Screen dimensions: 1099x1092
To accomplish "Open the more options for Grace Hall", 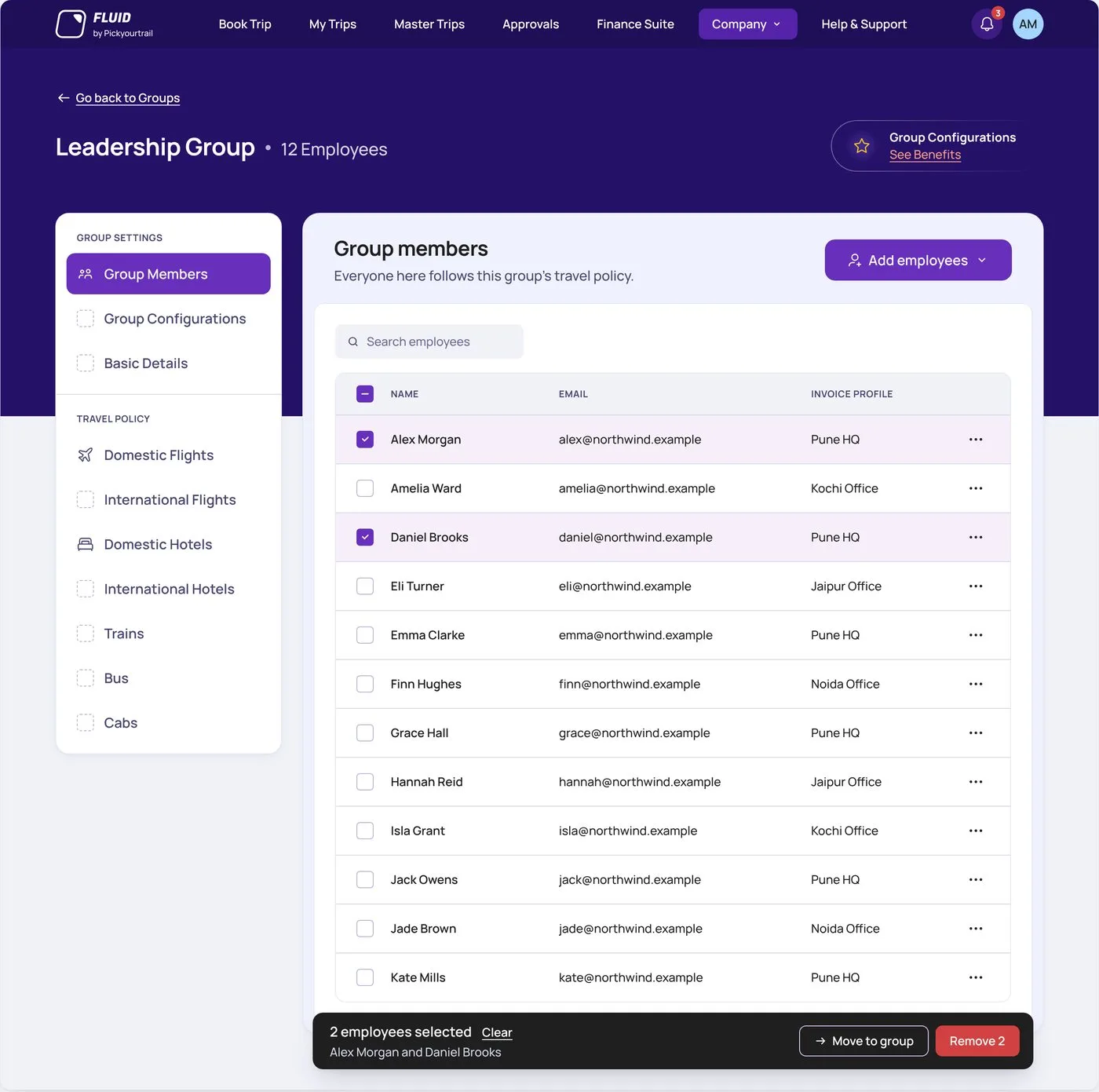I will point(976,733).
